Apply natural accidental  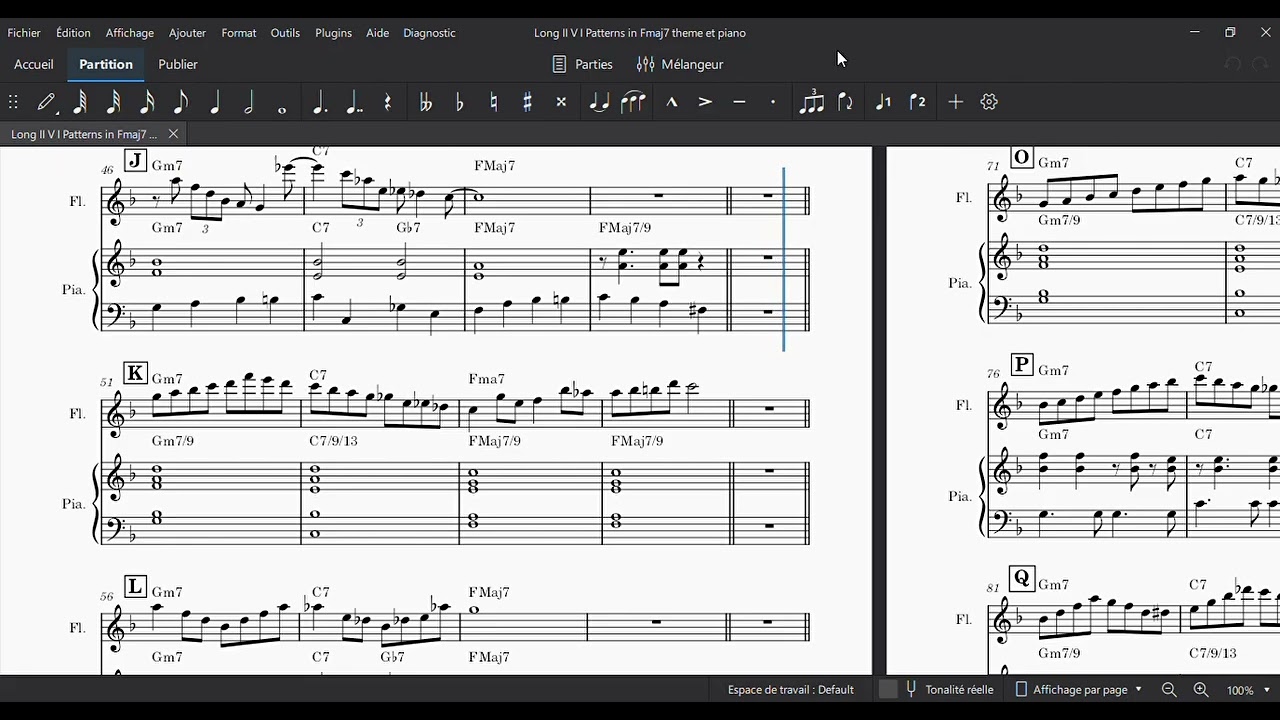[x=494, y=102]
